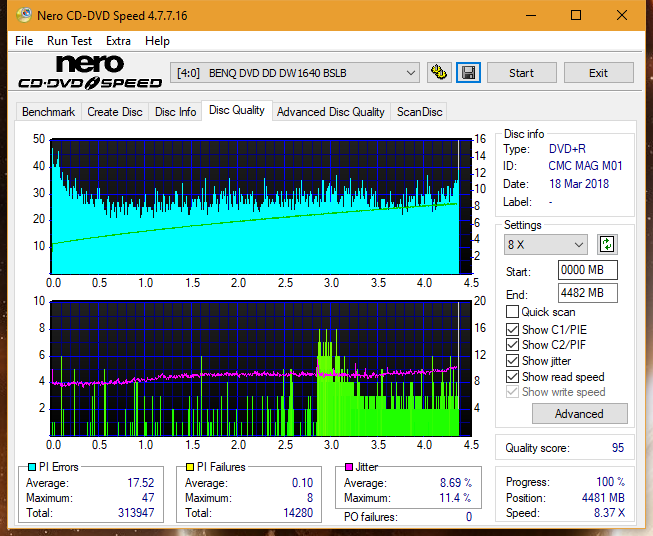Switch to the ScanDisc tab
Image resolution: width=653 pixels, height=536 pixels.
click(419, 112)
